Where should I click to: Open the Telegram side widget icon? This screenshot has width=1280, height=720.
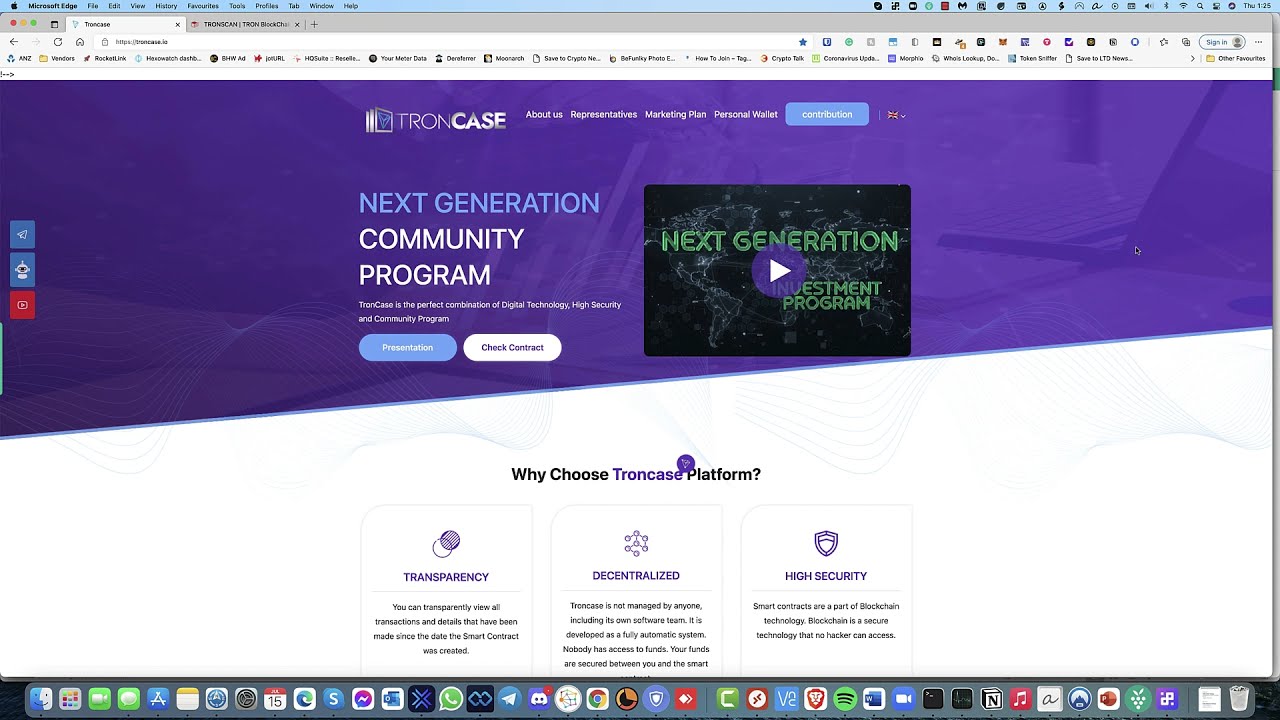point(22,234)
